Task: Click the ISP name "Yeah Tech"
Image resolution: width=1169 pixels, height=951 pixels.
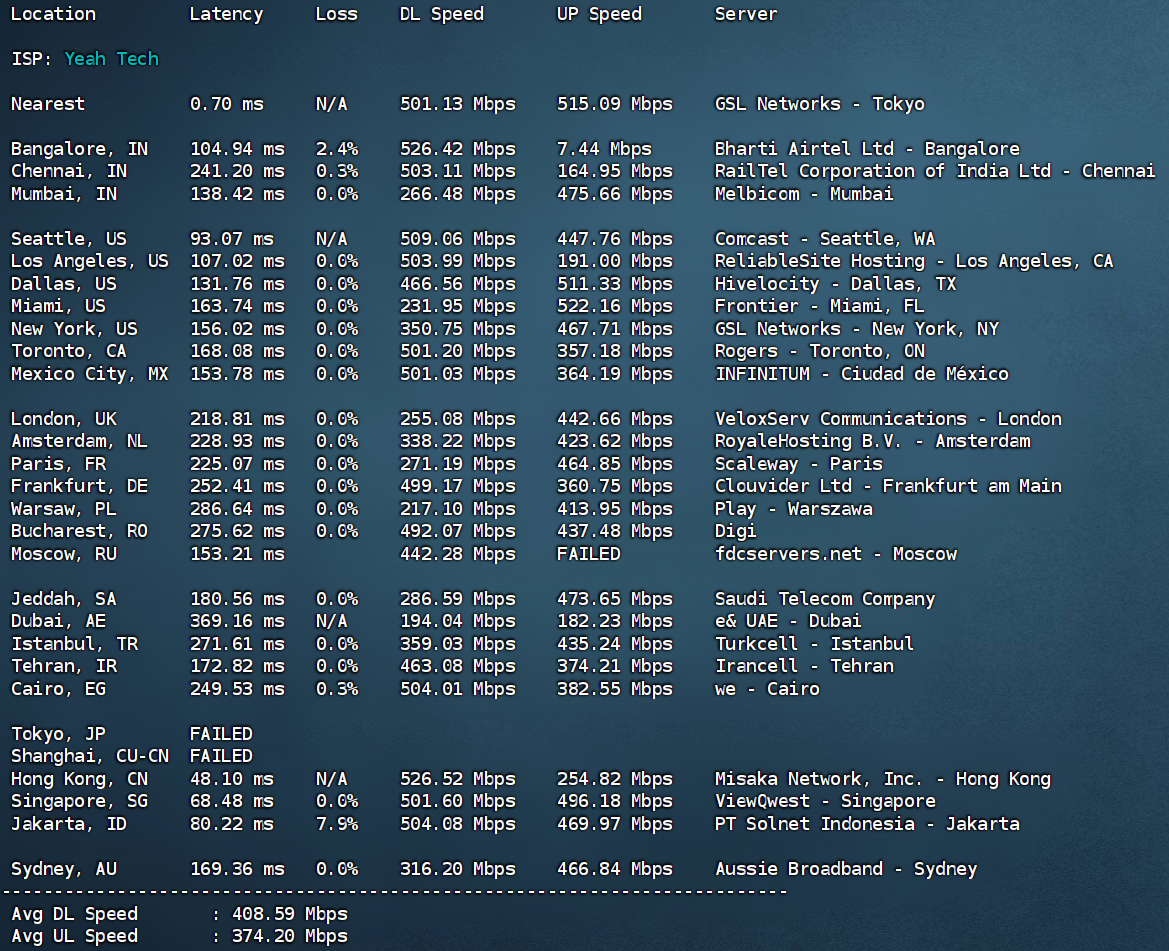Action: coord(111,59)
